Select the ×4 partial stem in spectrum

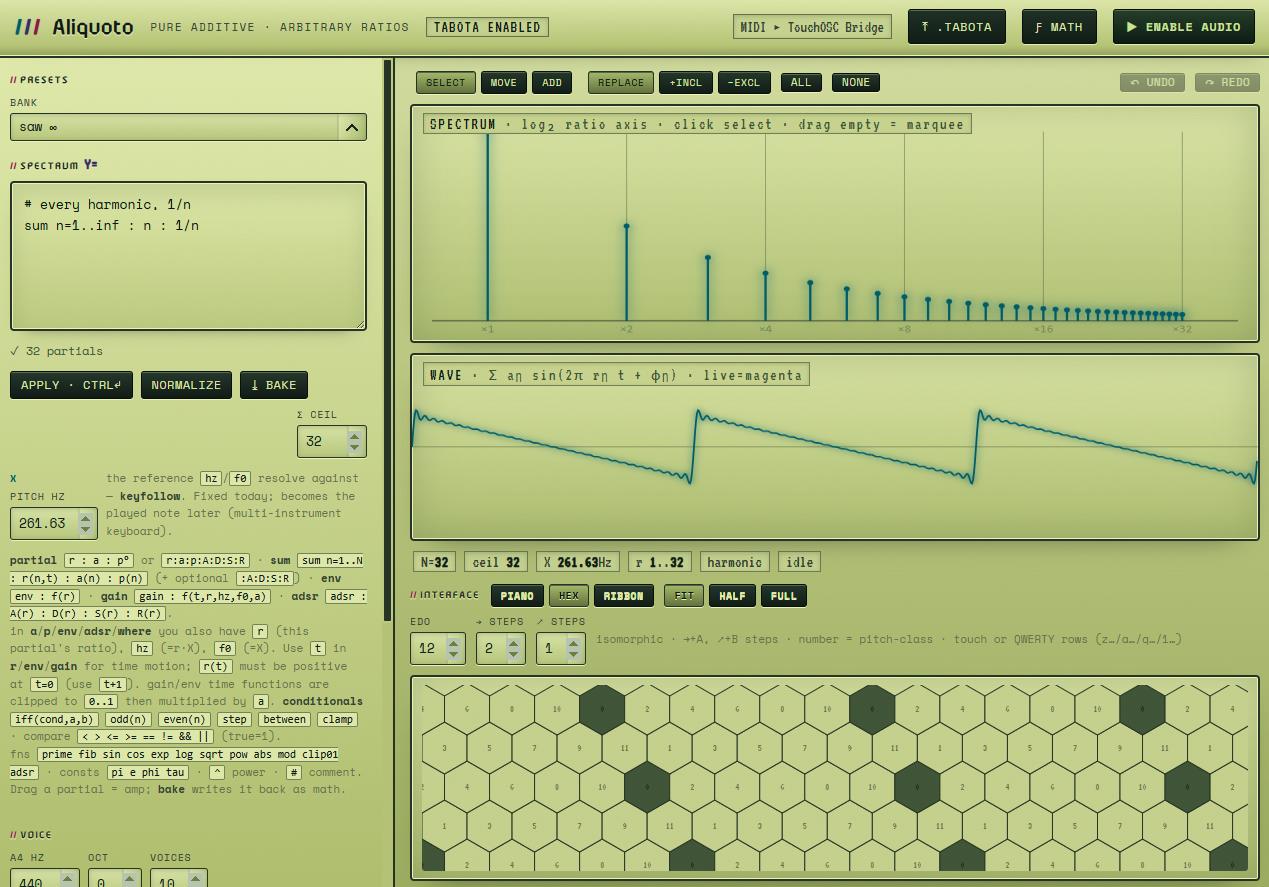[765, 296]
